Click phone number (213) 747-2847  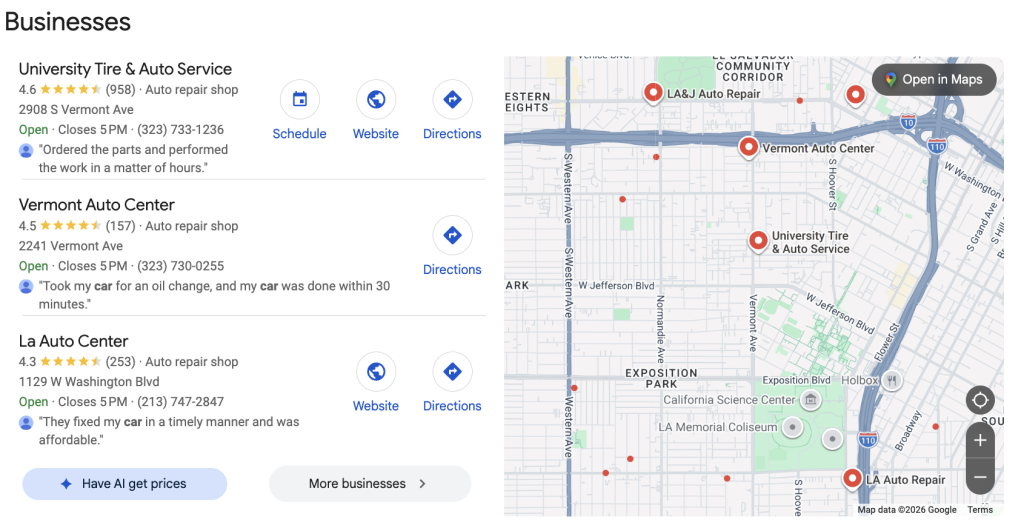point(180,402)
